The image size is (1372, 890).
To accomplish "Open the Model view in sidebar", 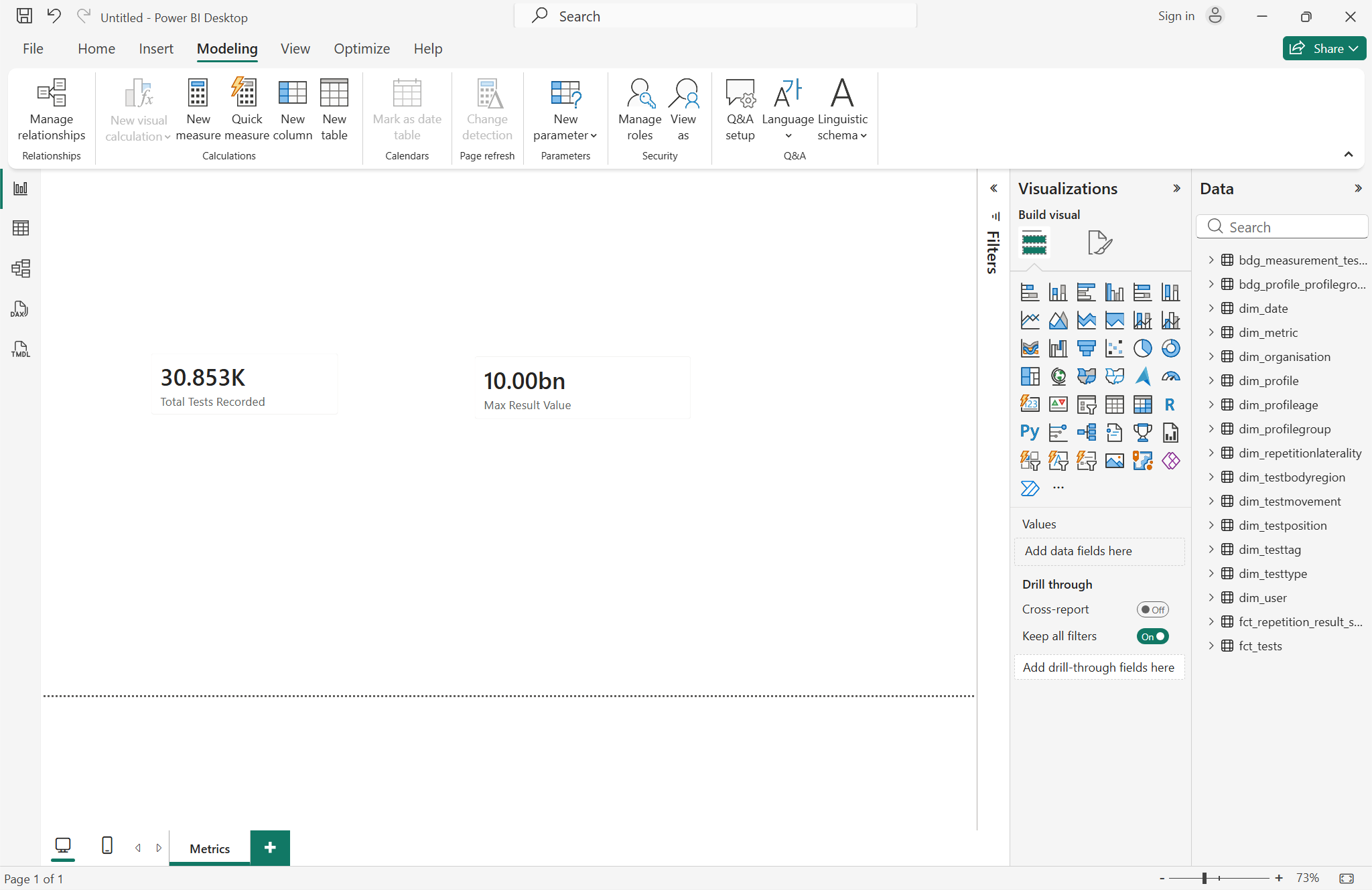I will click(20, 269).
